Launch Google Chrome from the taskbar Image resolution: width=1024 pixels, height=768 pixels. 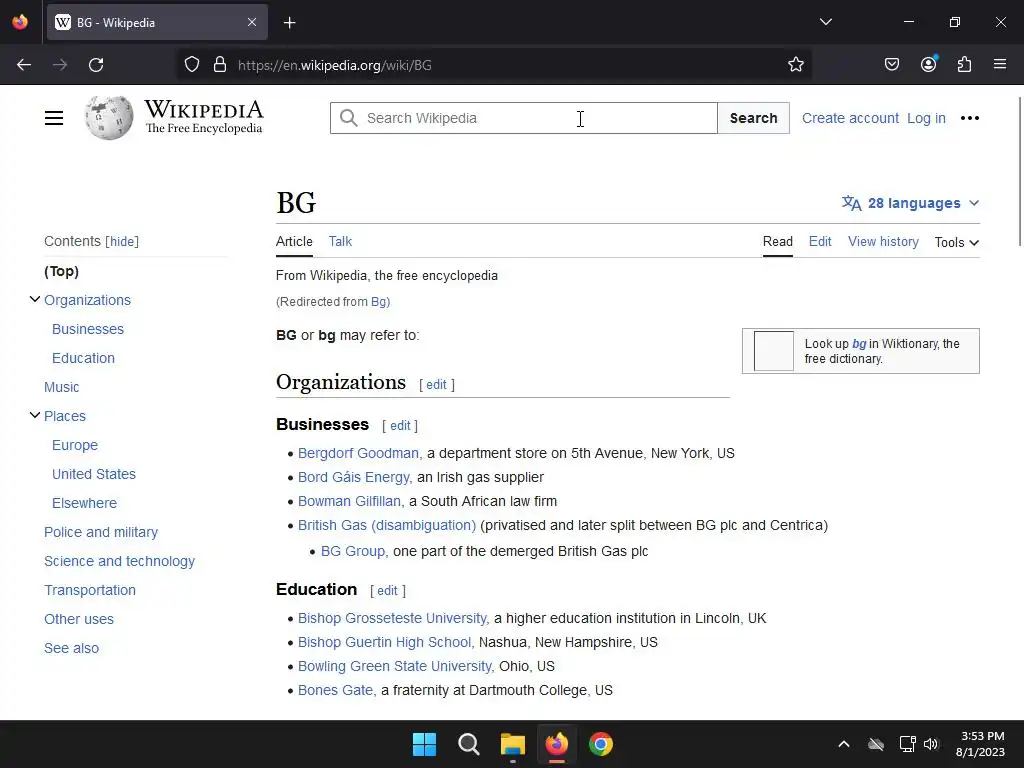[x=601, y=744]
